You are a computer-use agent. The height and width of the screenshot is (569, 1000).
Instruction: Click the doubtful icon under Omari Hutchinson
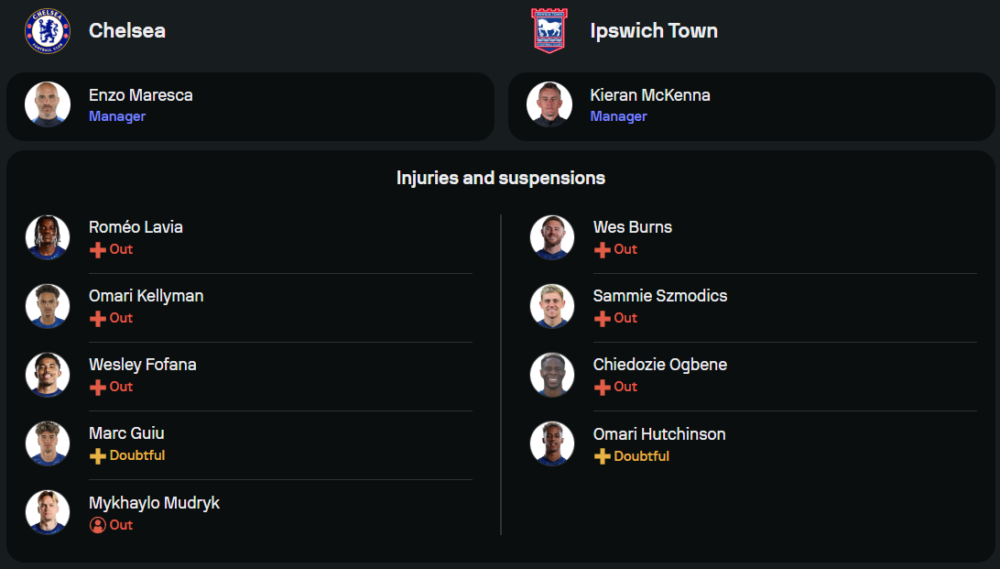602,457
